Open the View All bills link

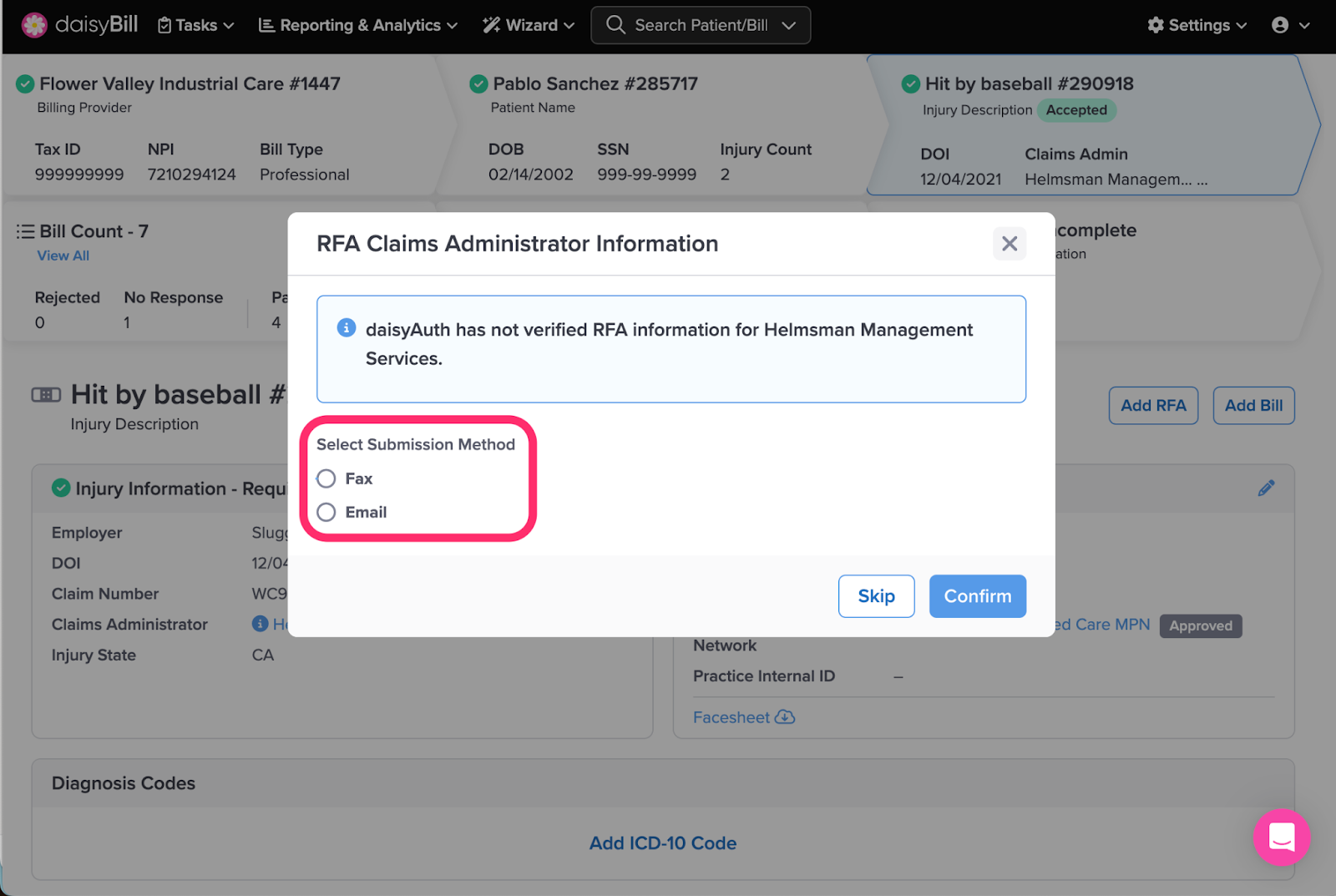pyautogui.click(x=63, y=256)
